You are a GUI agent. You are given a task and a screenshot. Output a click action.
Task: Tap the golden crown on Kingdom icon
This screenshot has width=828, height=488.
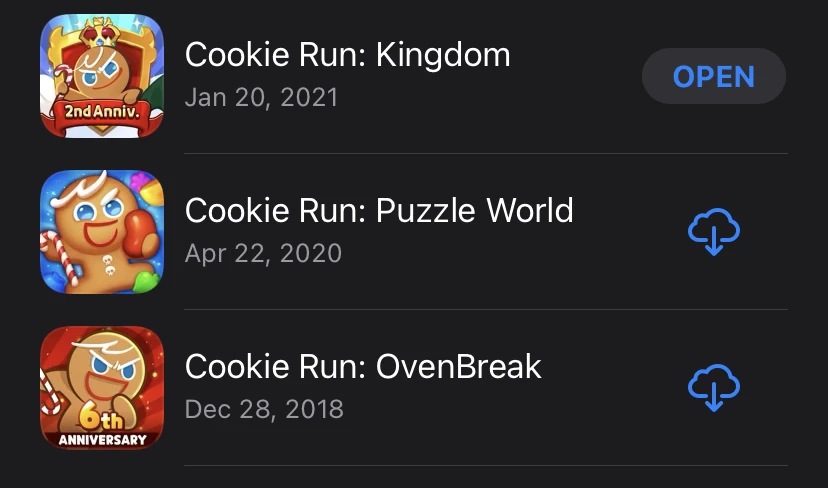point(100,34)
